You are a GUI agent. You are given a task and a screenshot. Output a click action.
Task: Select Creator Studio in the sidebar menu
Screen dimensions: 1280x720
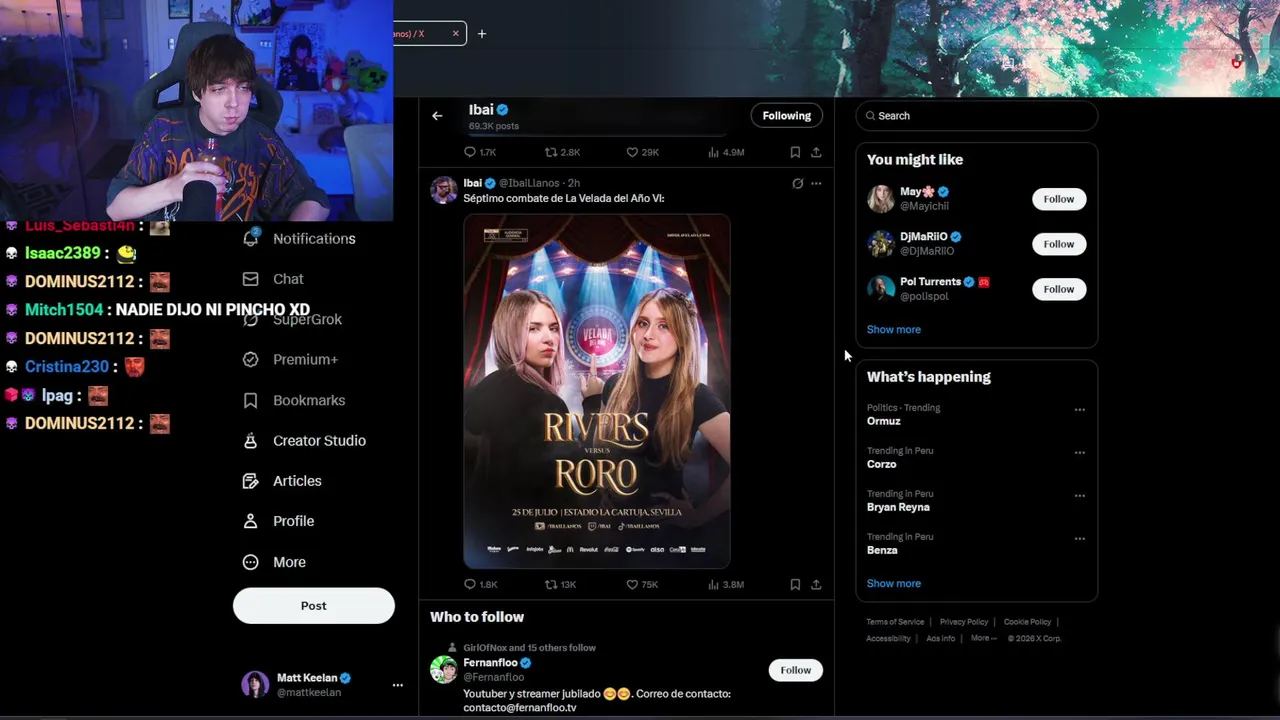(x=319, y=440)
